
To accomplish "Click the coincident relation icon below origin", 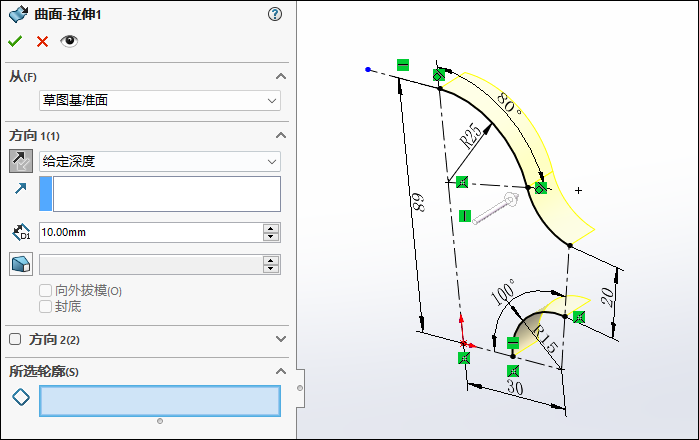I will (x=464, y=358).
